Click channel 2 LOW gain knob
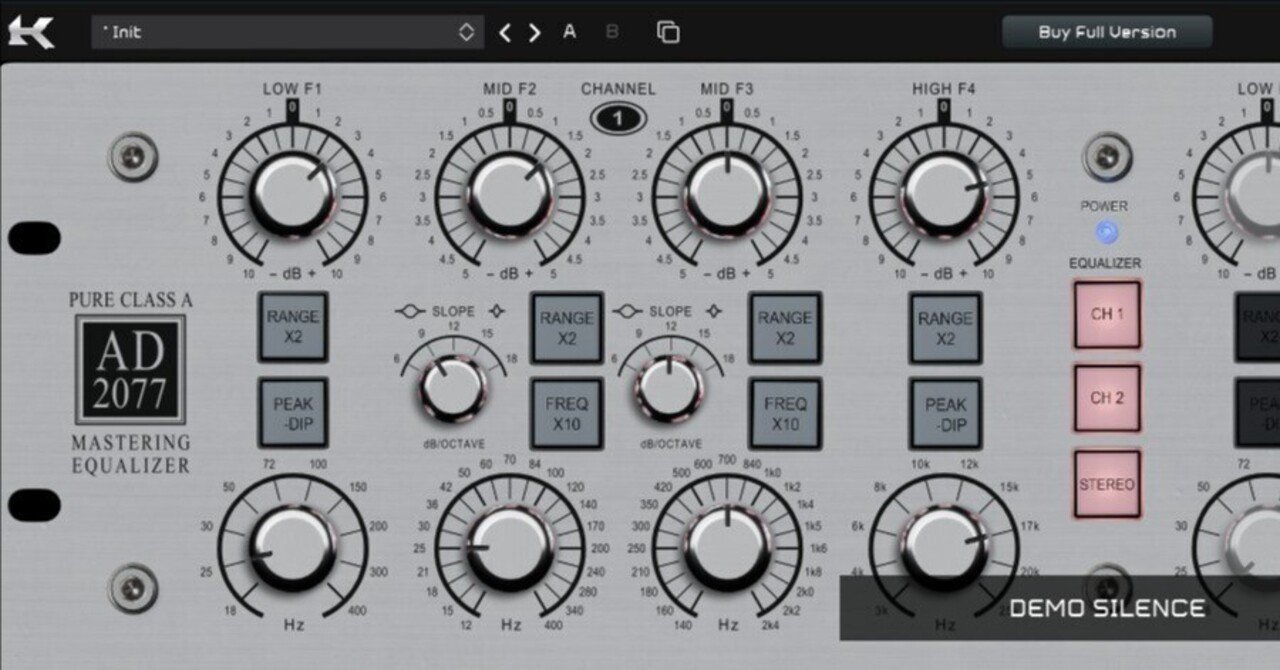Viewport: 1280px width, 670px height. [x=1250, y=195]
